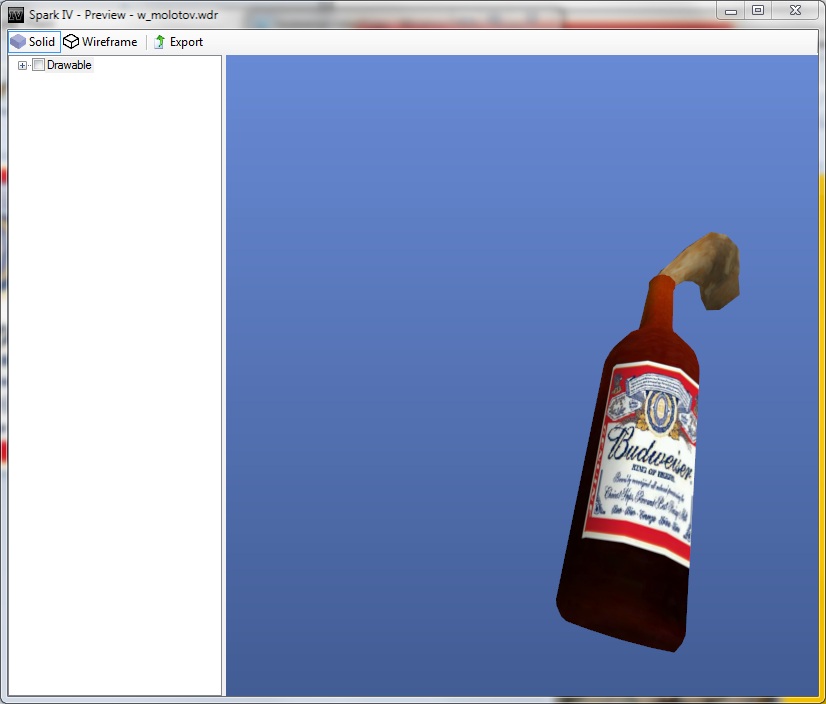The height and width of the screenshot is (704, 826).
Task: Select the Drawable tree item label
Action: [69, 65]
